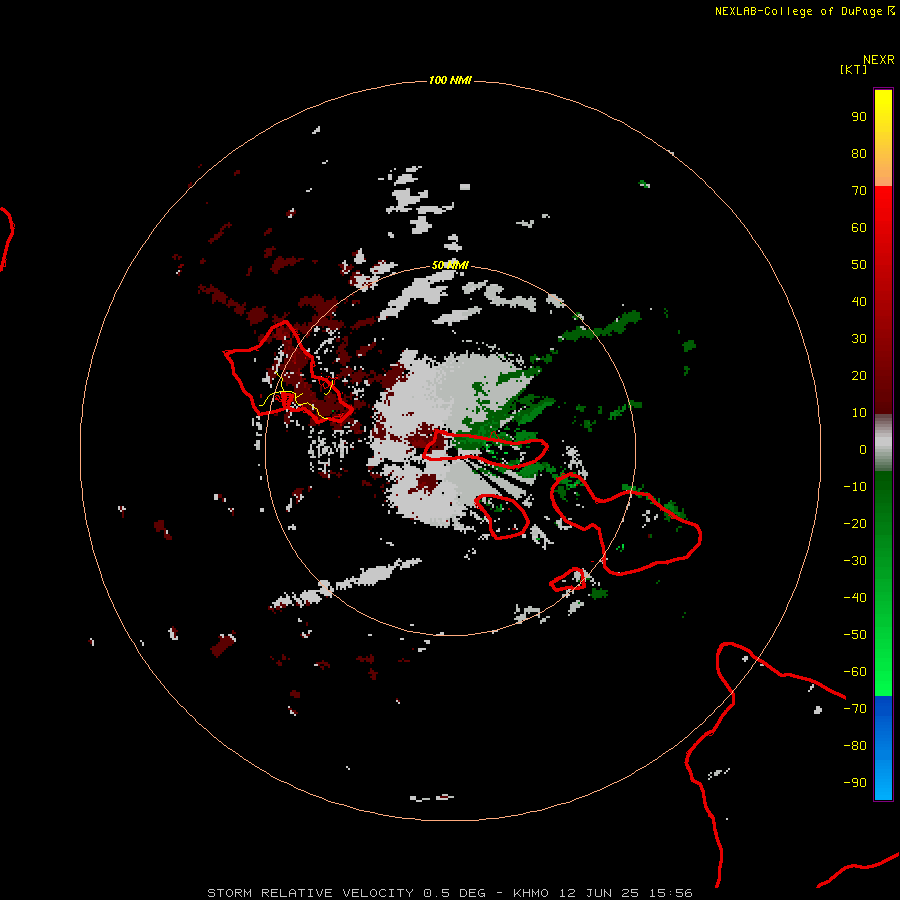
Task: Click the yellow segment of the velocity color bar
Action: [x=883, y=138]
